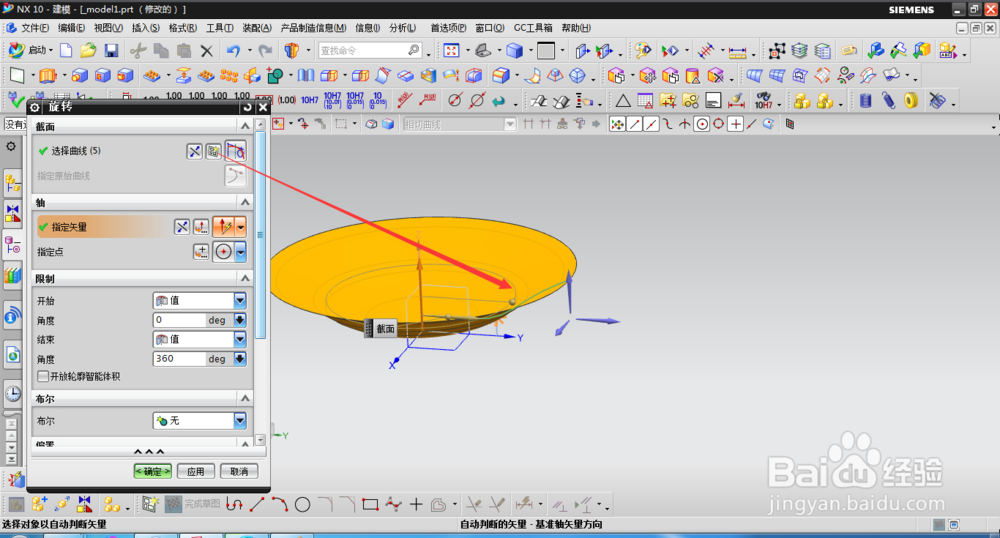Click the tolerance binoculars 10H7 icon
Viewport: 1000px width, 538px height.
click(x=763, y=100)
